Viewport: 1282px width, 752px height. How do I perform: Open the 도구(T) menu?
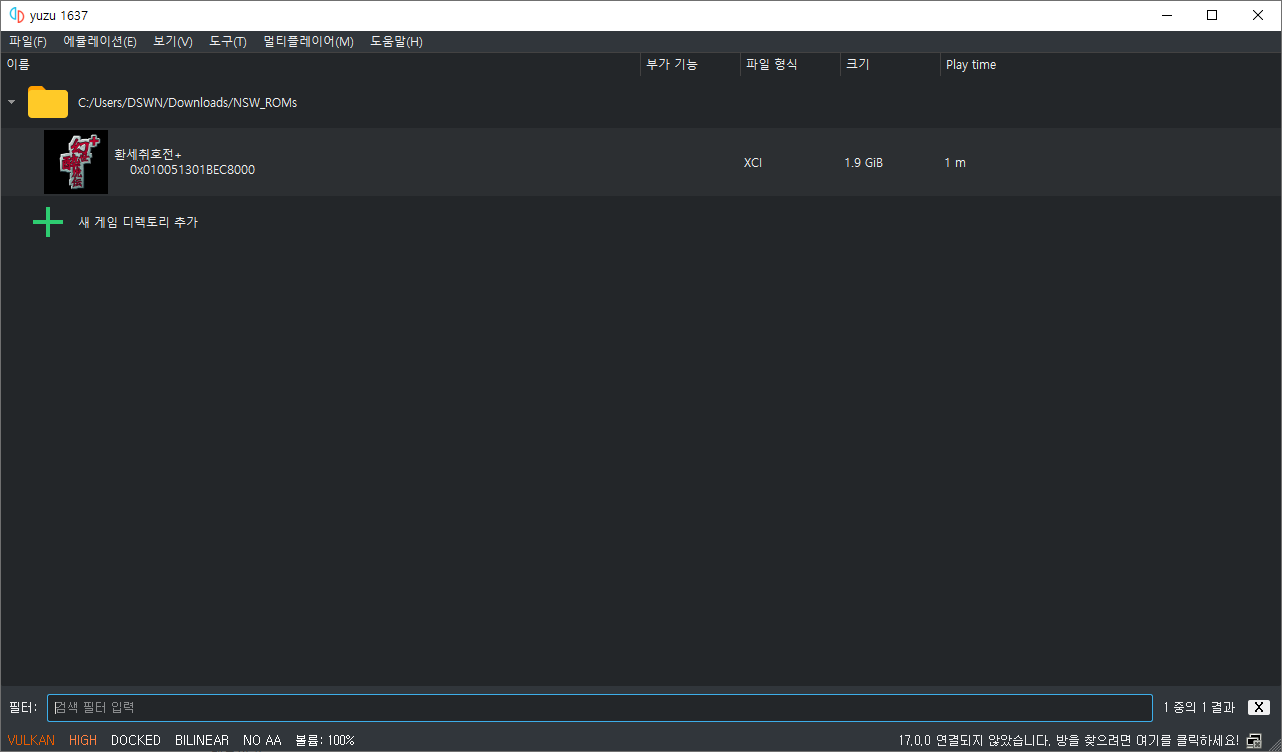[x=228, y=42]
